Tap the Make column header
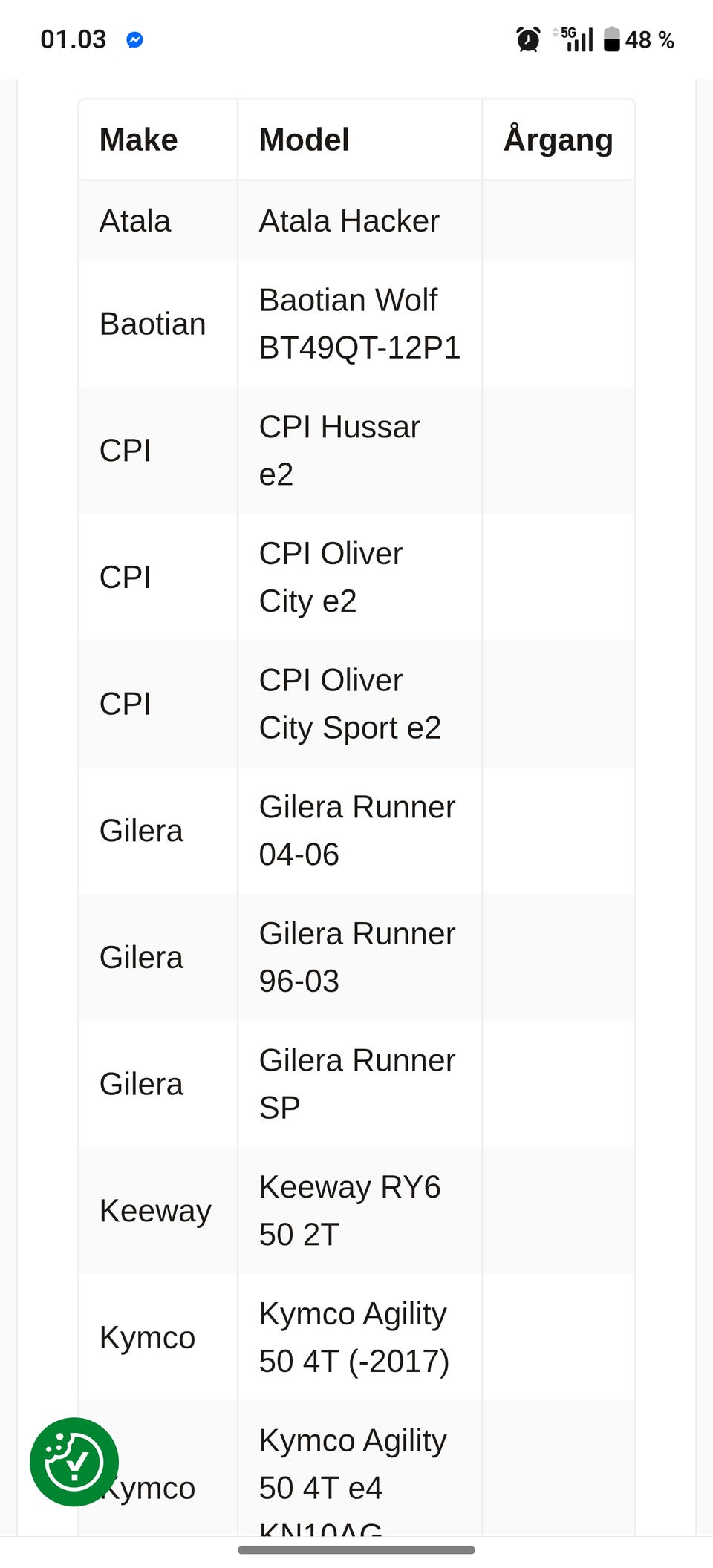The height and width of the screenshot is (1568, 713). pos(139,140)
